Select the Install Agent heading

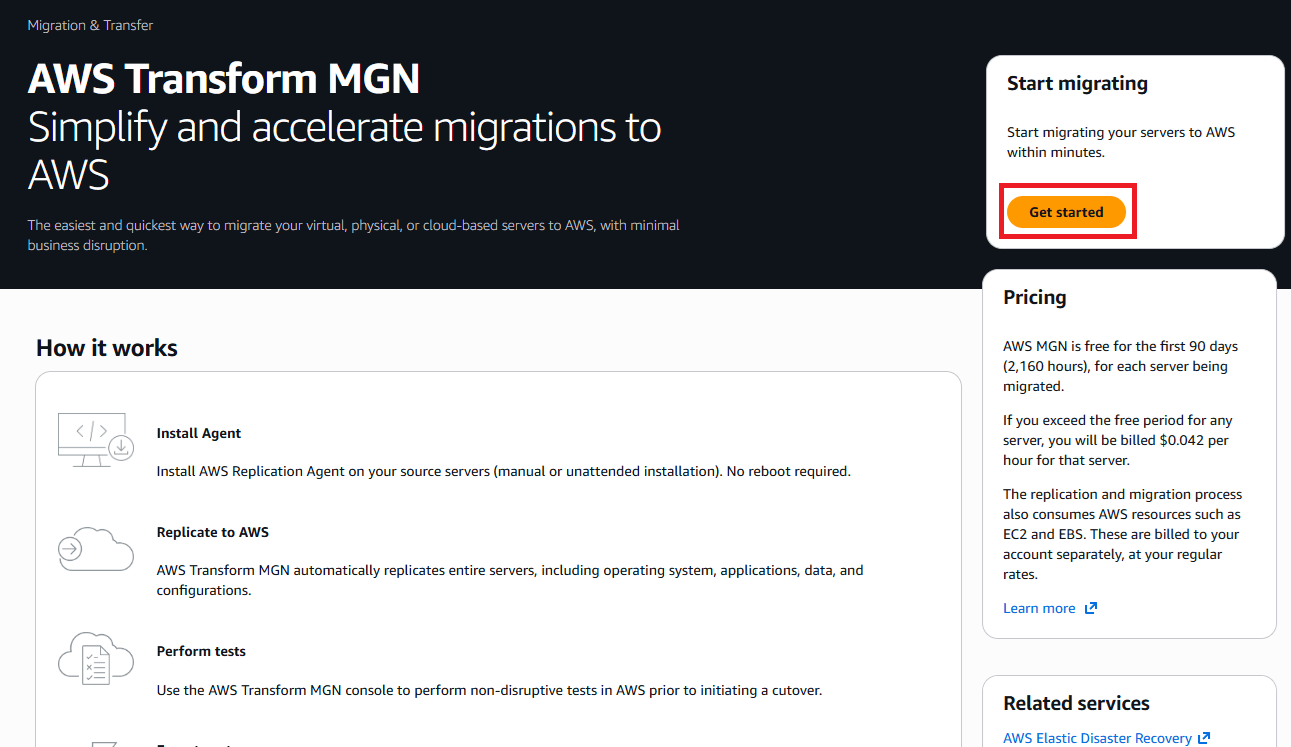(199, 433)
